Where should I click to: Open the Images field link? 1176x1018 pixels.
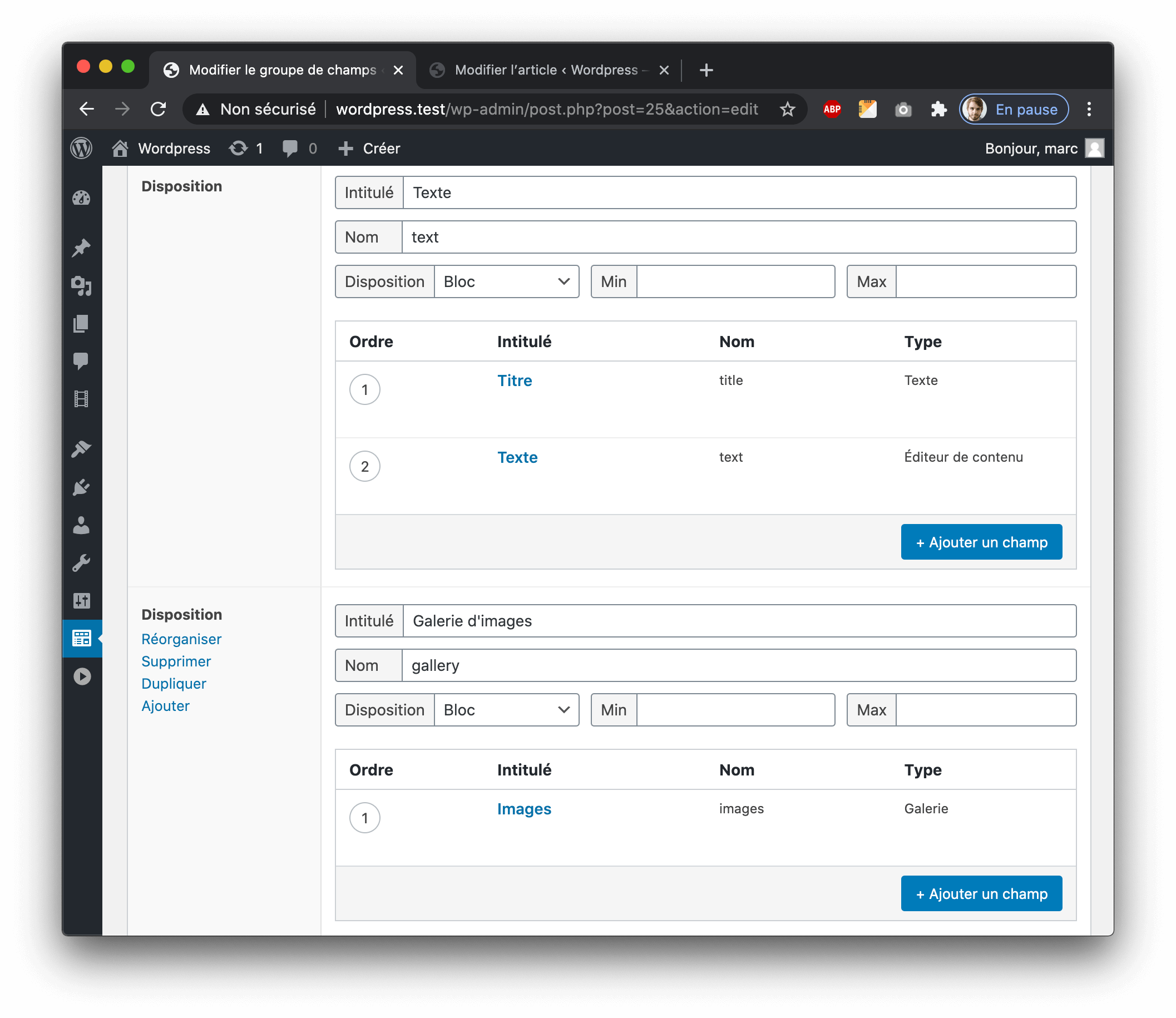click(524, 808)
